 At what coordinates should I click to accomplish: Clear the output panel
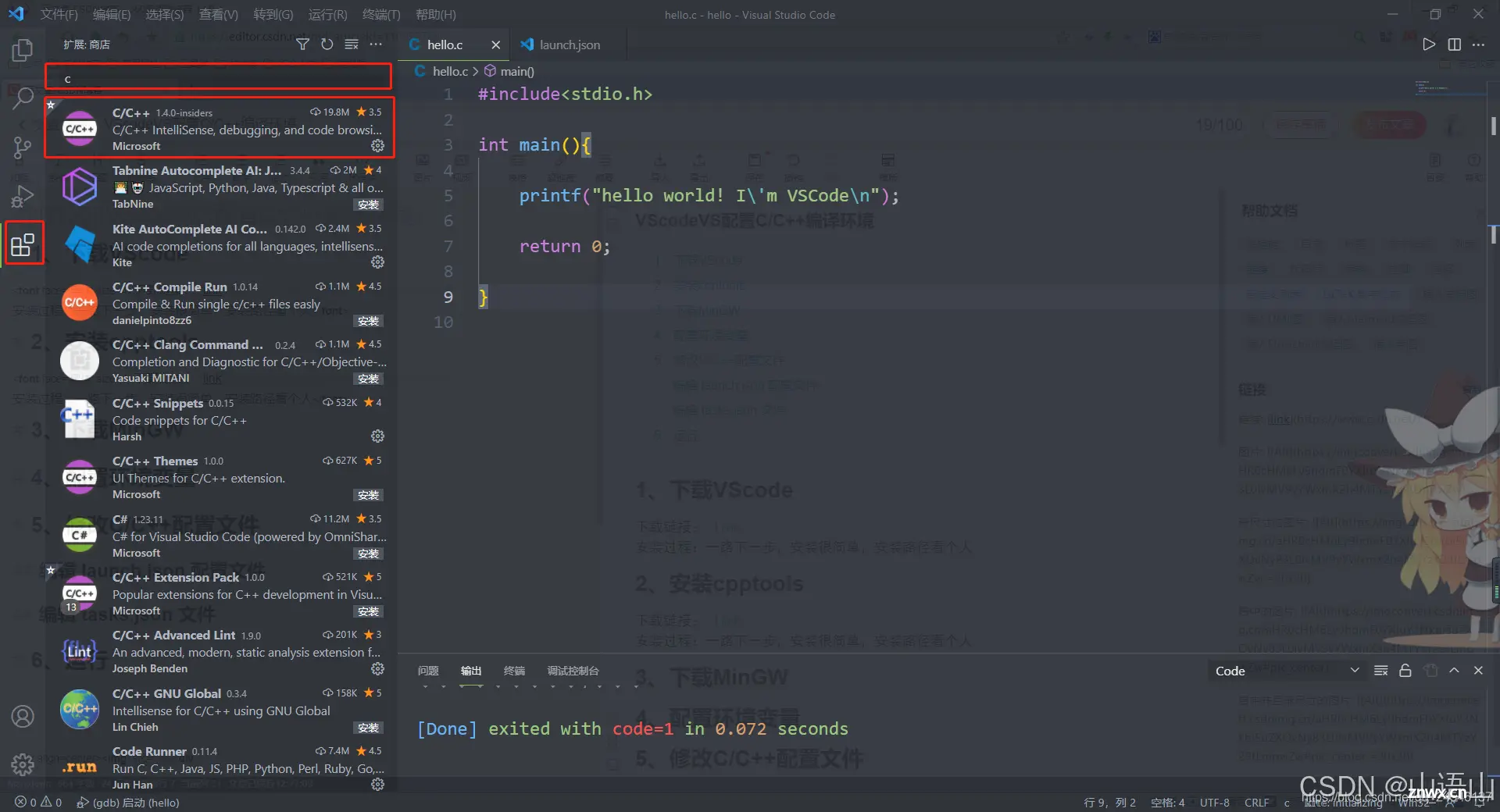[1381, 671]
